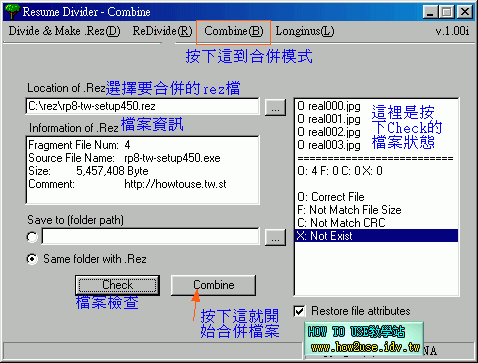Screen dimensions: 478x363
Task: Click the Location of .Rez path field
Action: coord(143,106)
